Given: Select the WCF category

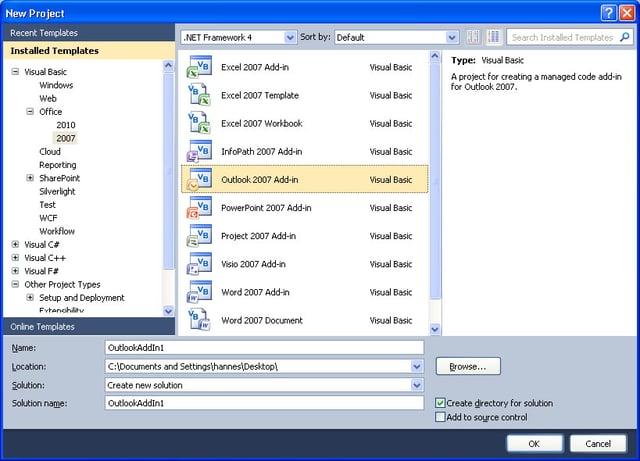Looking at the screenshot, I should click(x=48, y=218).
